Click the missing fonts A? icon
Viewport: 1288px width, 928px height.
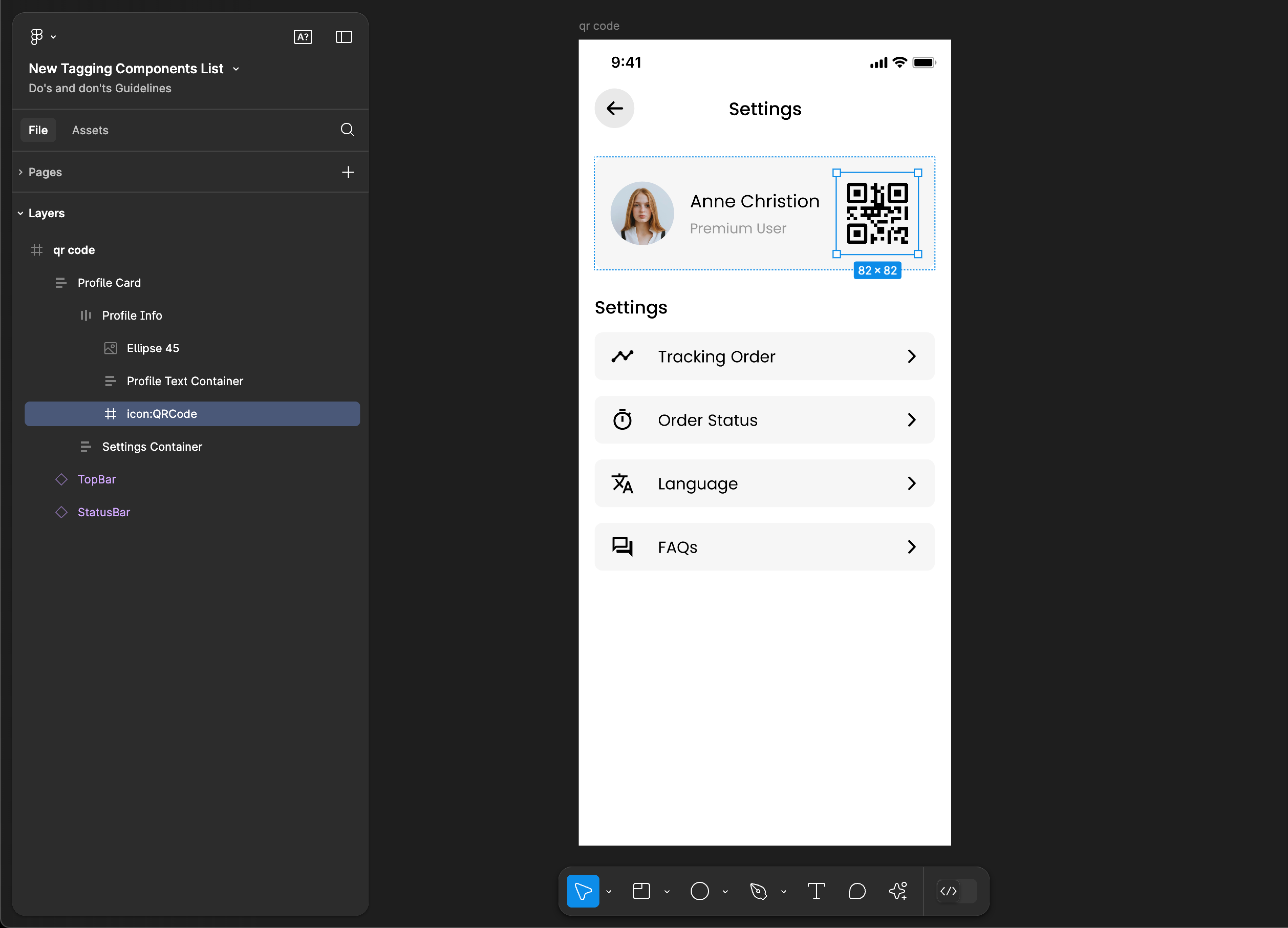click(x=303, y=37)
